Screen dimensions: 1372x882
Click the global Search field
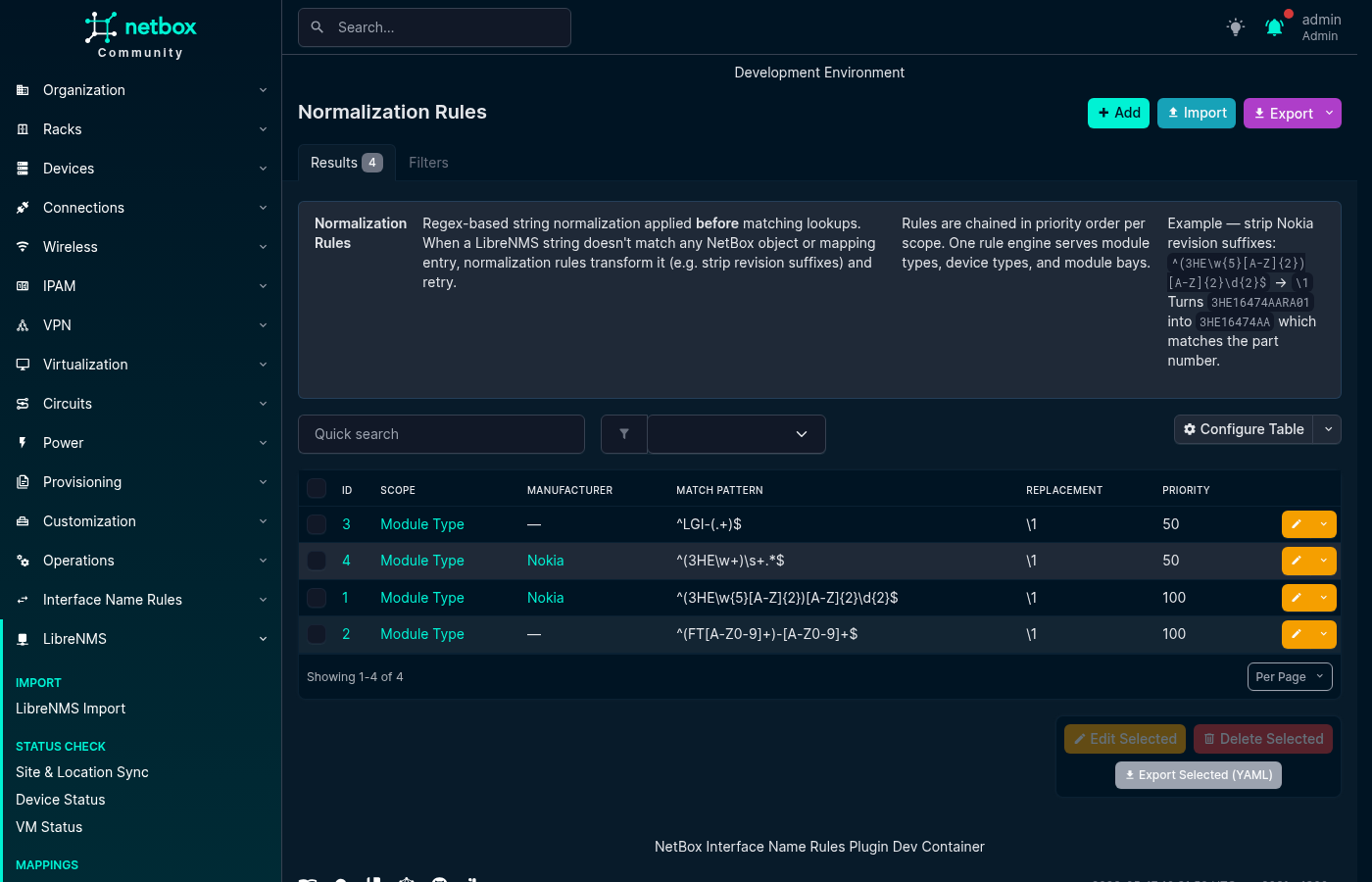tap(434, 27)
